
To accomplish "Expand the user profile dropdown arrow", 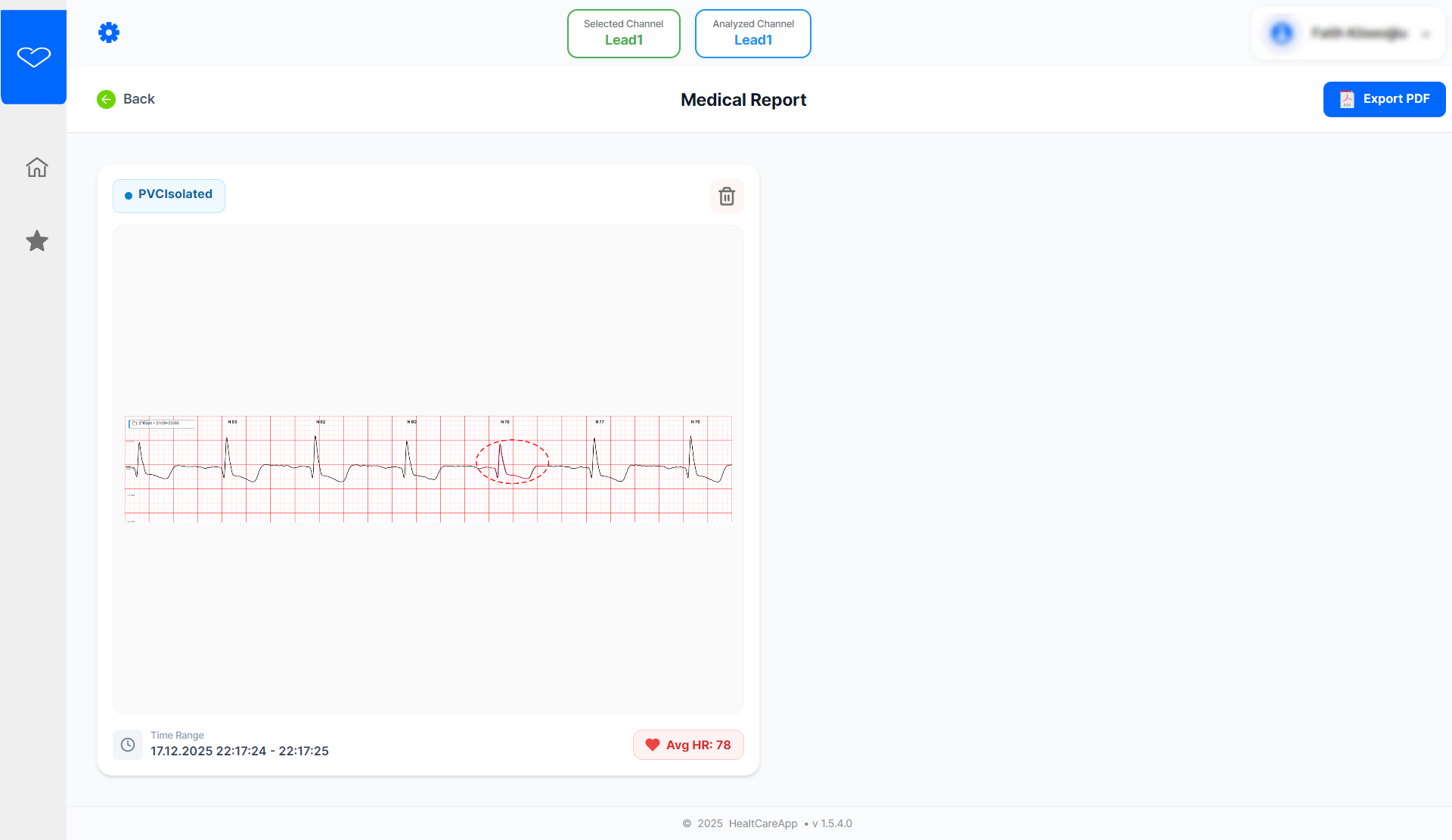I will pos(1426,34).
